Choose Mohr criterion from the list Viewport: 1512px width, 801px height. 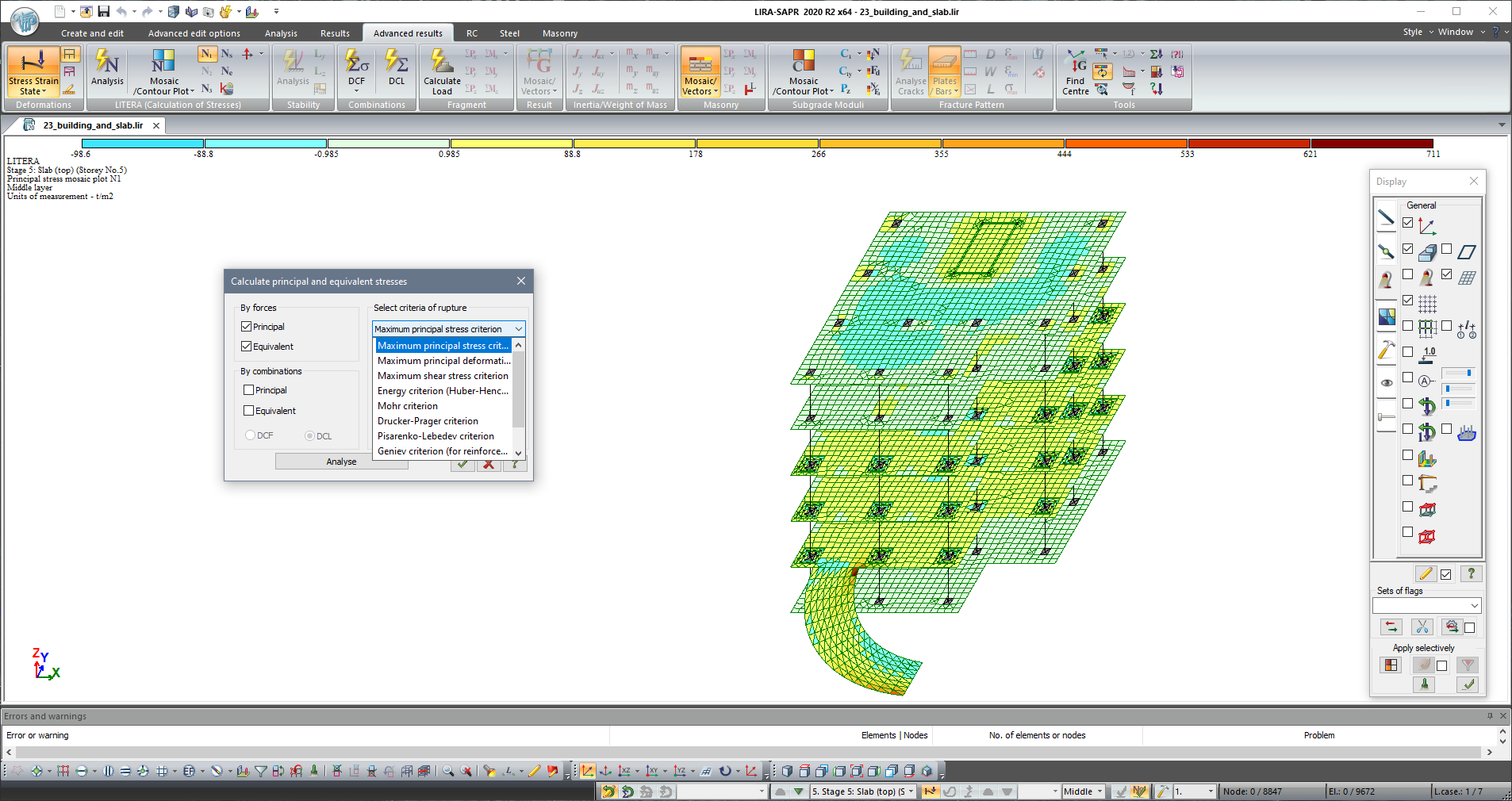click(408, 406)
